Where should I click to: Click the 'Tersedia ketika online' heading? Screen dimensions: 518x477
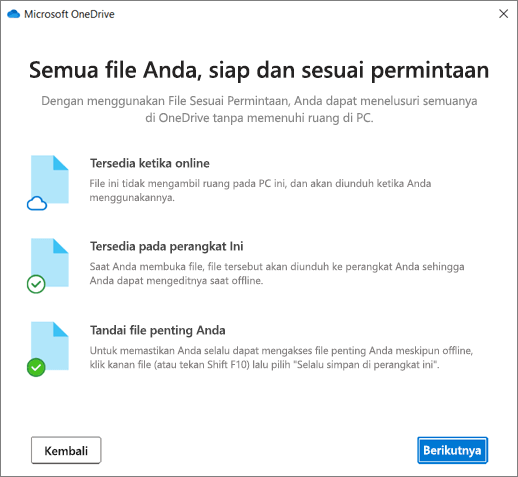point(150,163)
